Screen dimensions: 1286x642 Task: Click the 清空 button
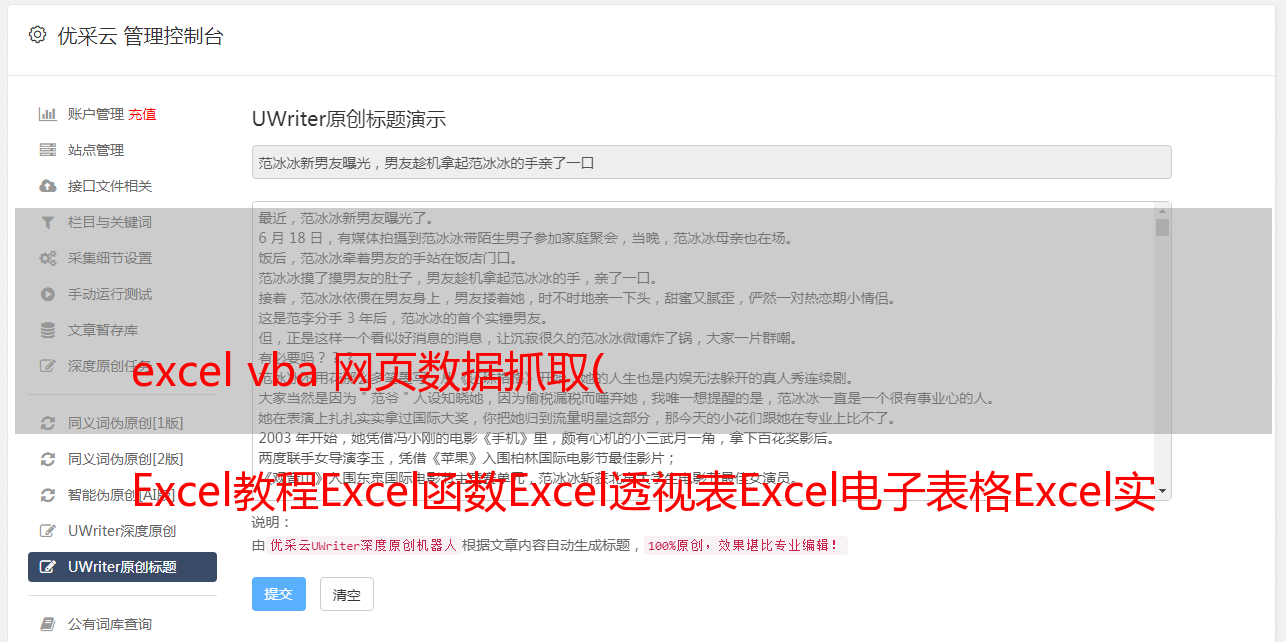pos(347,594)
